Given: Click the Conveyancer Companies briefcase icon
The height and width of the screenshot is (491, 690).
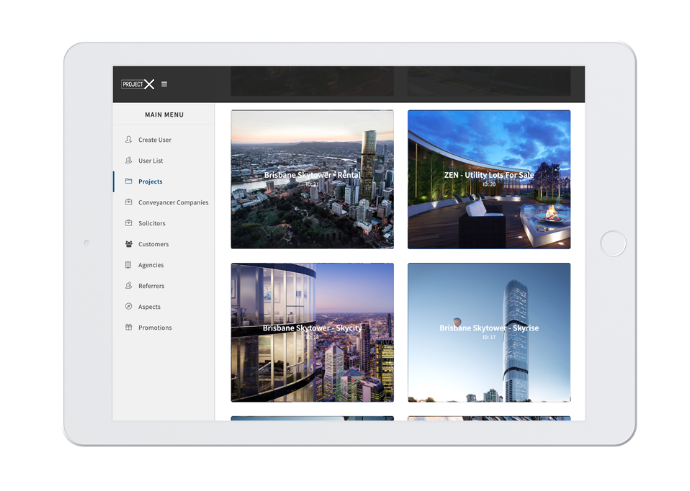Looking at the screenshot, I should 128,203.
